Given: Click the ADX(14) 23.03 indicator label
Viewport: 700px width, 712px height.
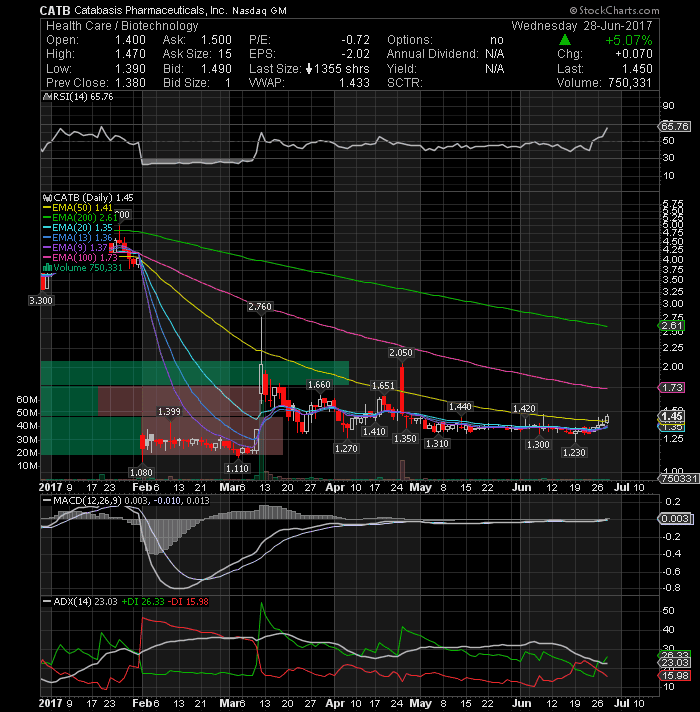Looking at the screenshot, I should 85,602.
